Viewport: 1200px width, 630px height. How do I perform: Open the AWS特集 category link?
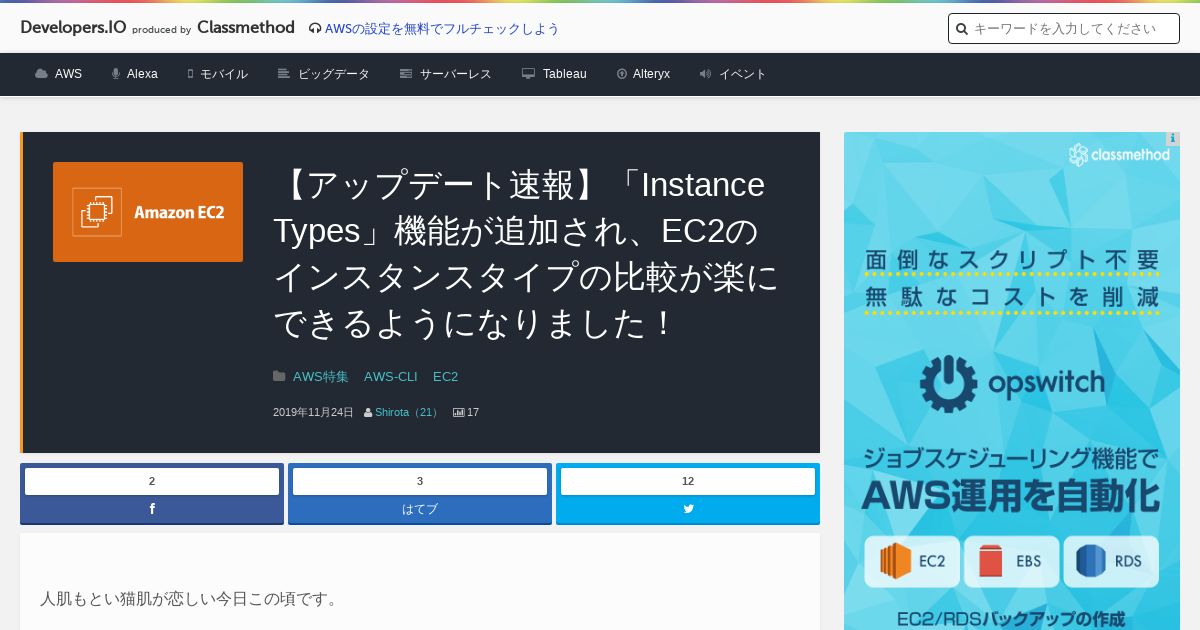321,377
